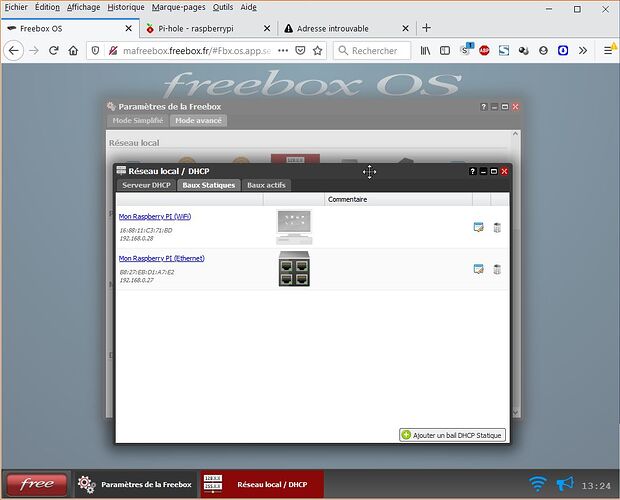Close the Adresse introuvable browser tab
This screenshot has height=500, width=620.
[405, 28]
